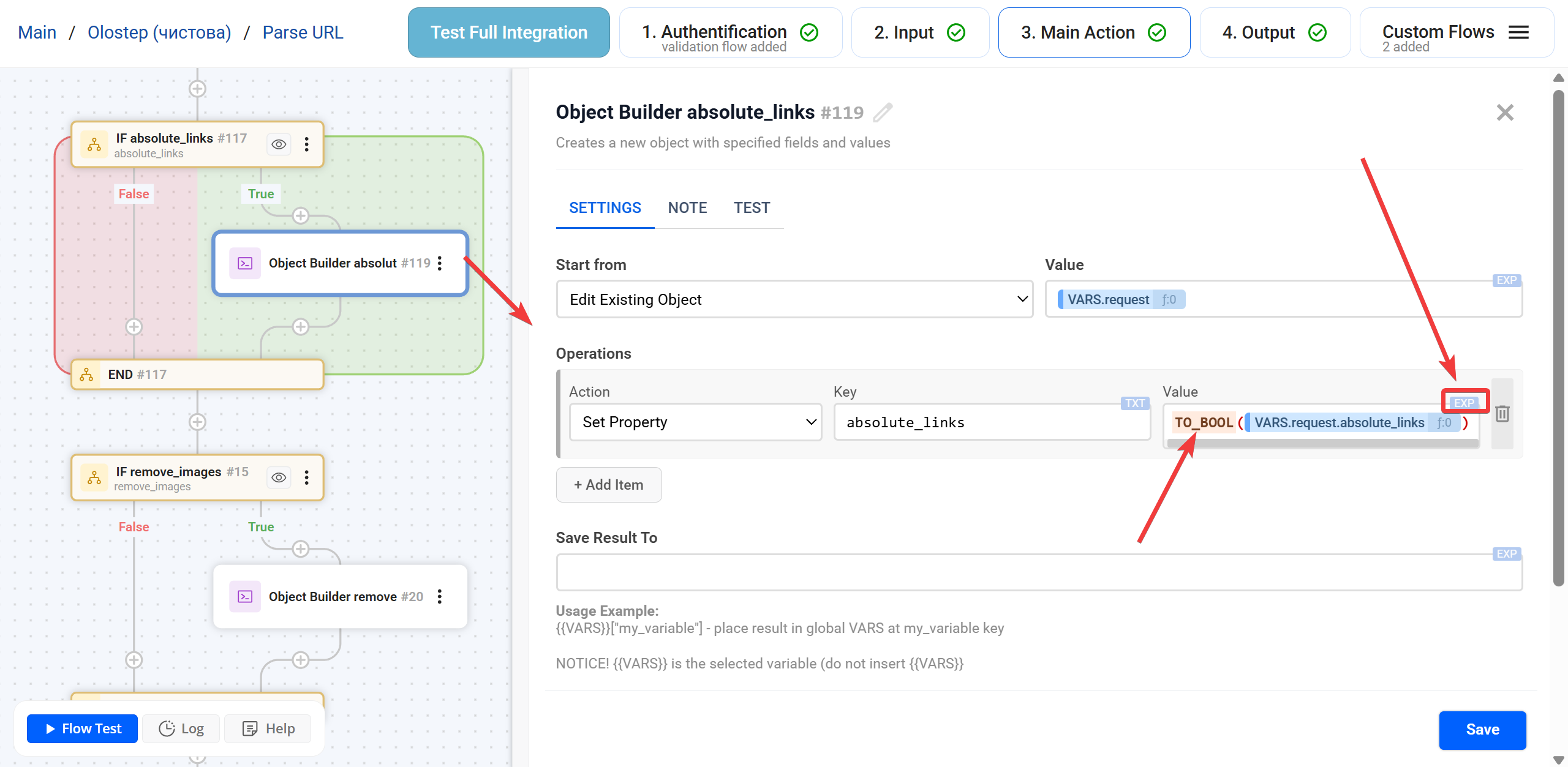Click the Save Result To input field

(1038, 573)
